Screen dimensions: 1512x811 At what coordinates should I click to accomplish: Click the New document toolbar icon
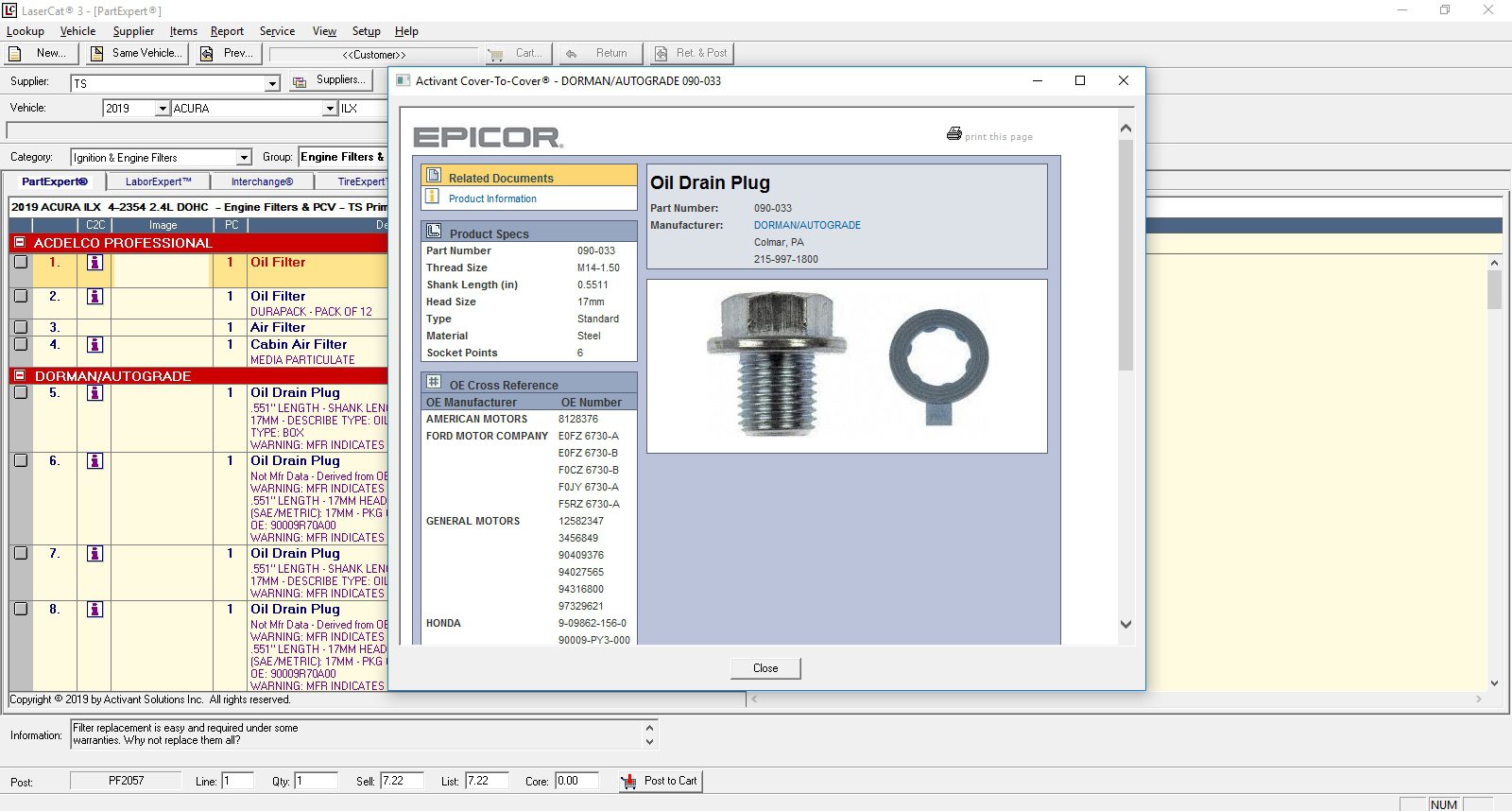[15, 54]
